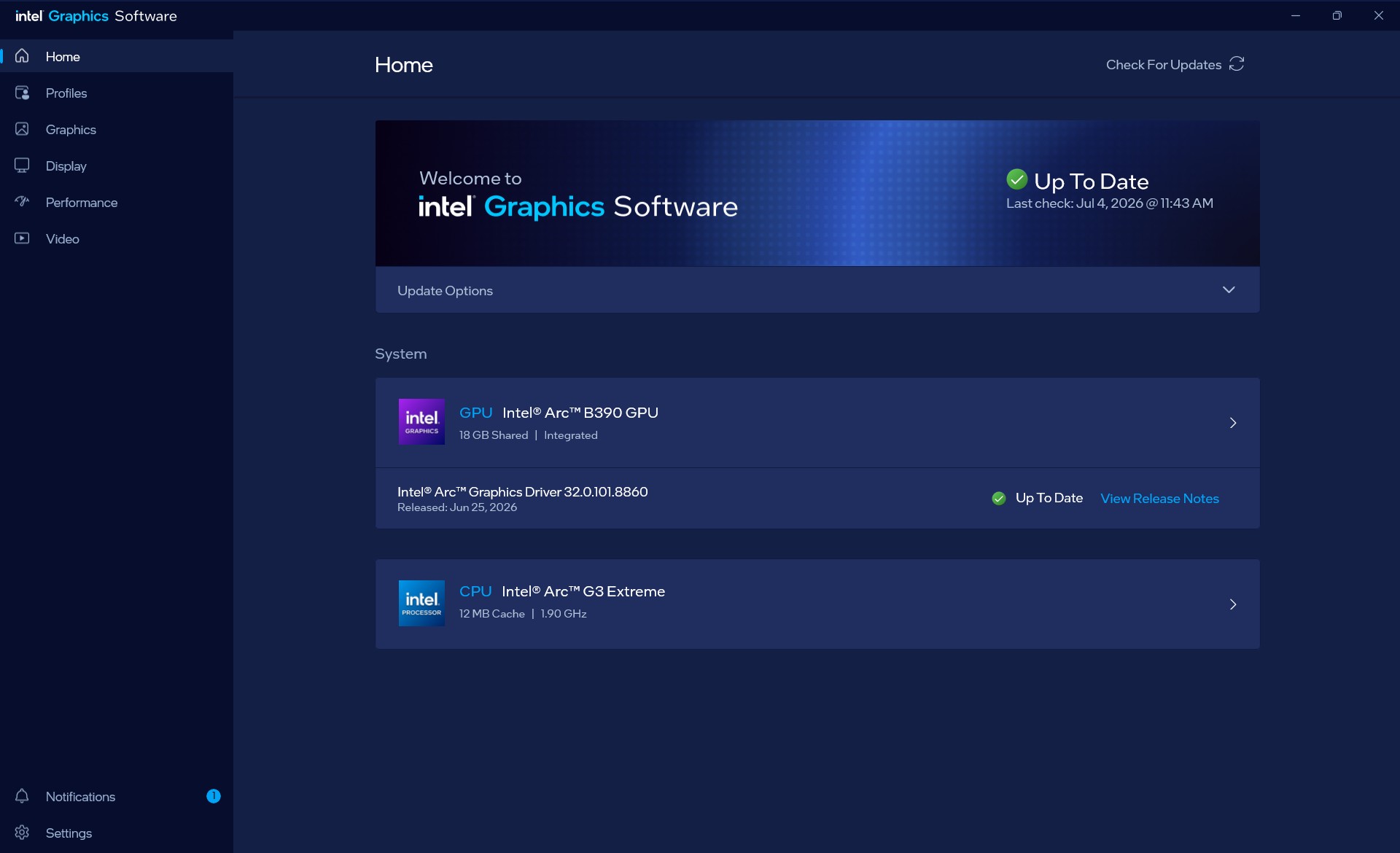Click the 1.90 GHz text

coord(564,614)
